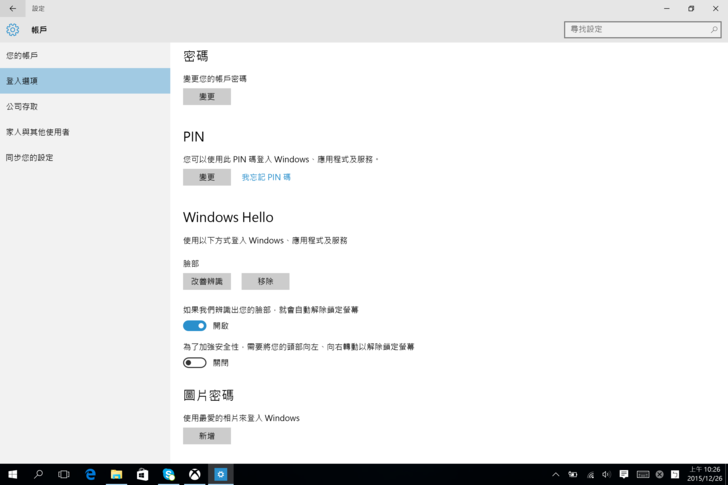Open the touch keyboard from tray
Image resolution: width=728 pixels, height=485 pixels.
(643, 474)
